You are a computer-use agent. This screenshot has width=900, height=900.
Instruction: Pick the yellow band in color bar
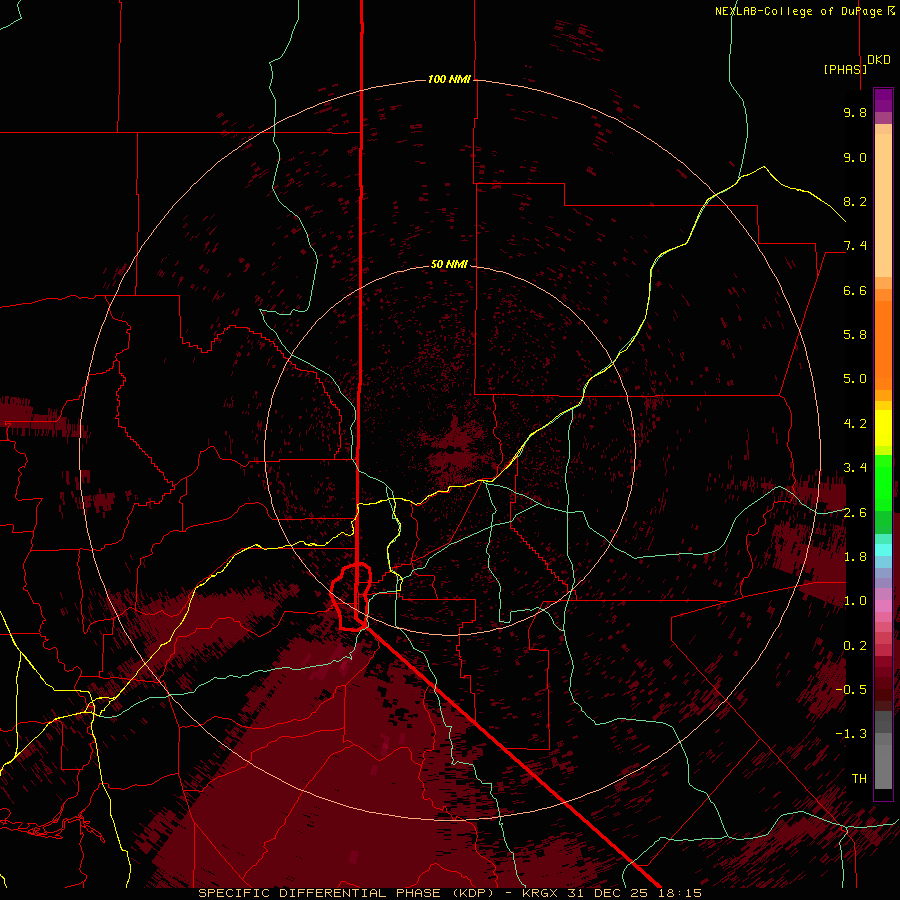(x=883, y=428)
